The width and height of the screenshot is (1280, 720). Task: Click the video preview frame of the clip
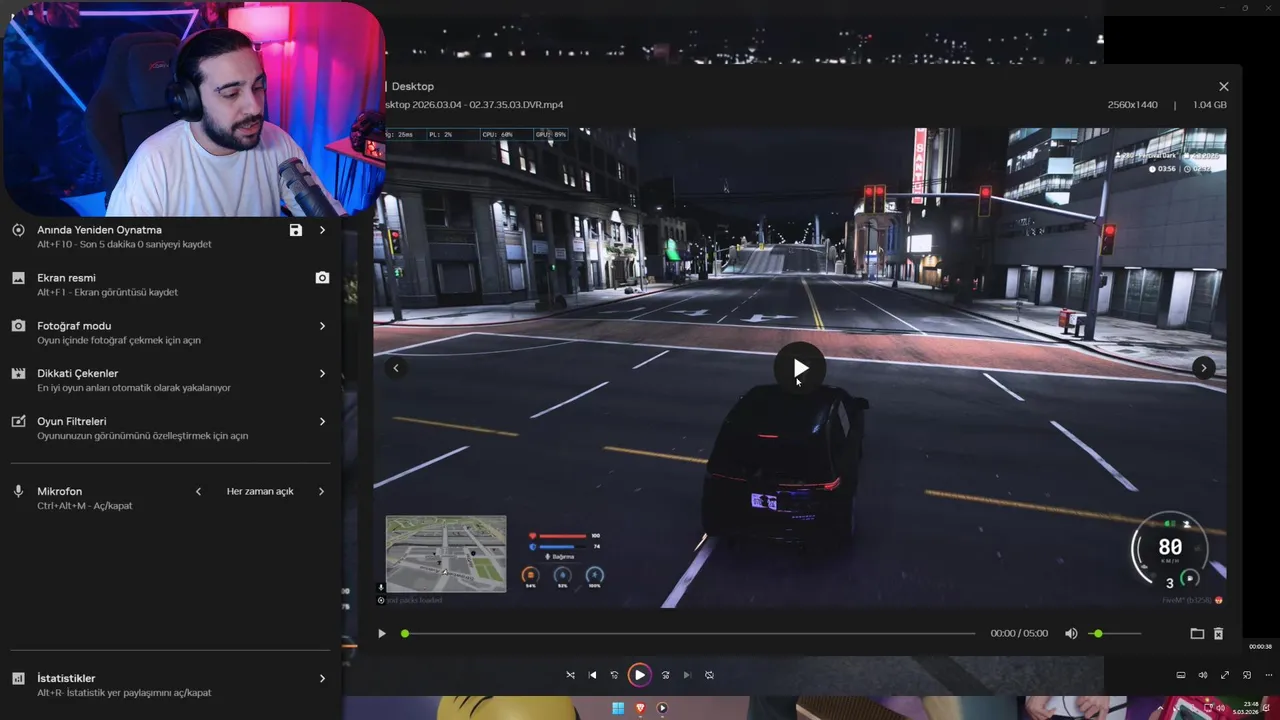tap(800, 368)
